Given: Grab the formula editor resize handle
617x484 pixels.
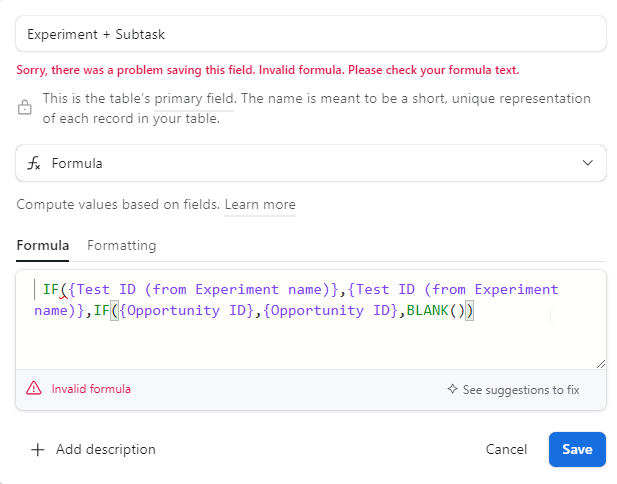Looking at the screenshot, I should [600, 364].
